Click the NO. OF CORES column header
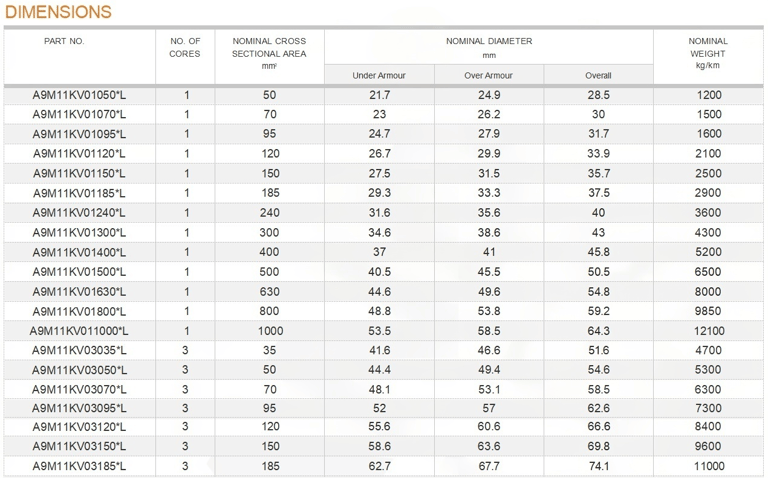This screenshot has width=768, height=478. 185,48
